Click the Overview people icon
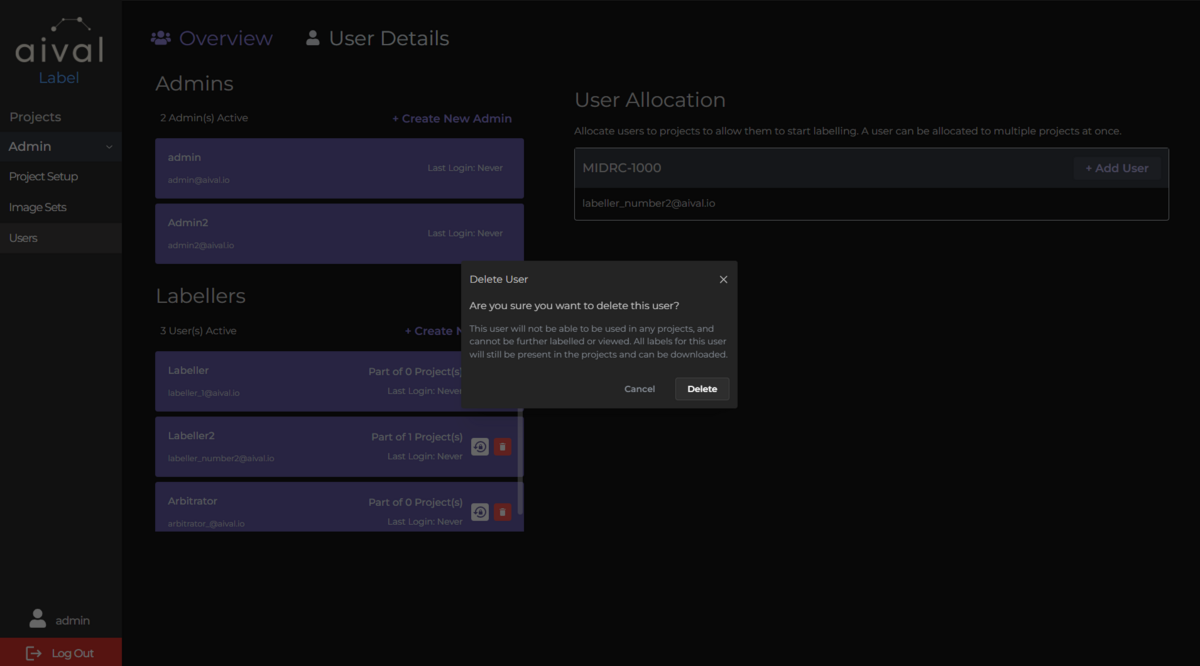Viewport: 1200px width, 666px height. pos(159,37)
